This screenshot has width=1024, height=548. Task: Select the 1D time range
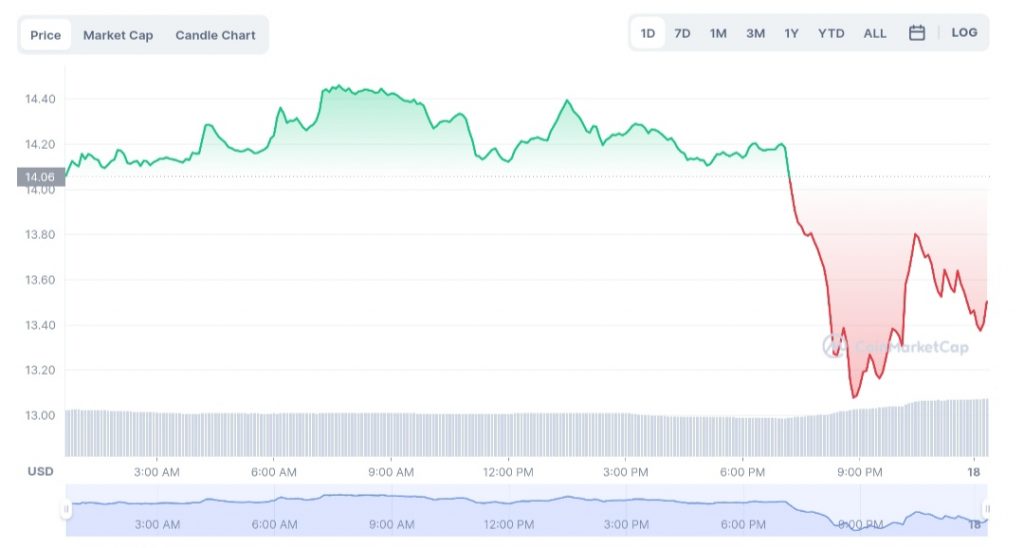coord(648,33)
